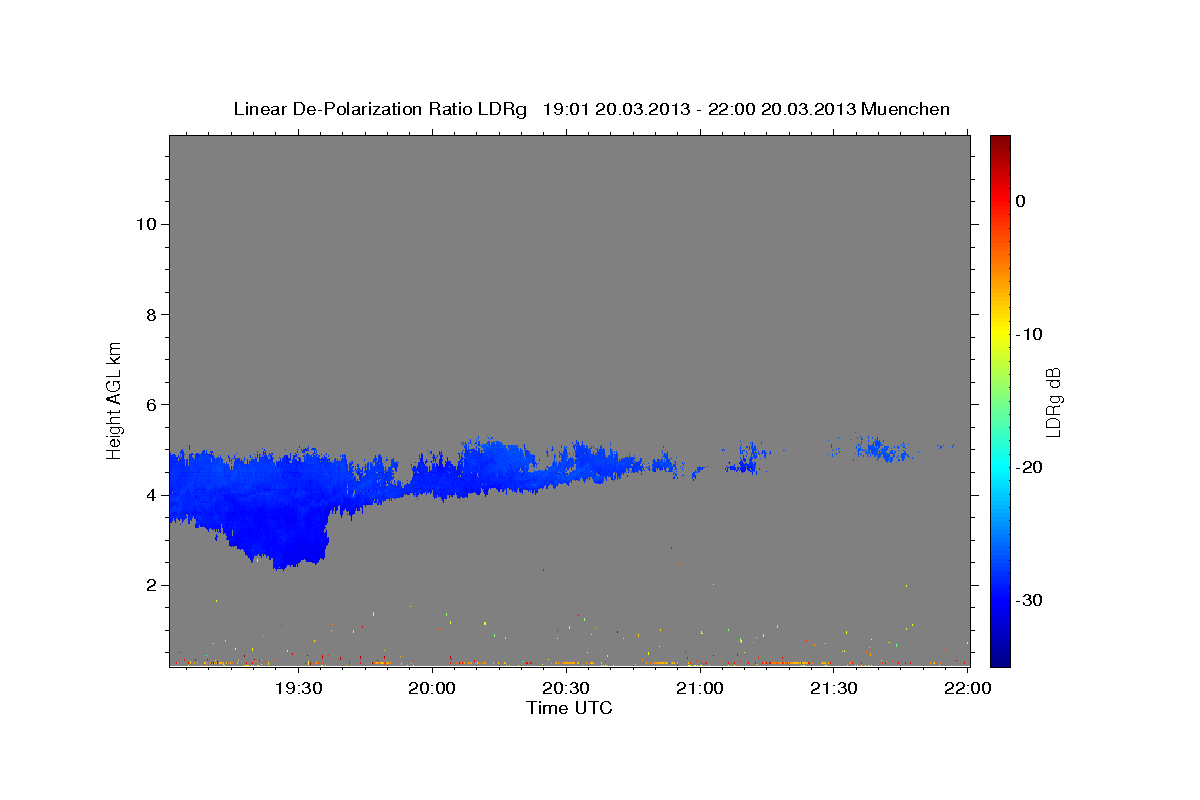This screenshot has width=1200, height=800.
Task: Click the end date '22:00 20.03.2013' in title
Action: click(x=782, y=109)
